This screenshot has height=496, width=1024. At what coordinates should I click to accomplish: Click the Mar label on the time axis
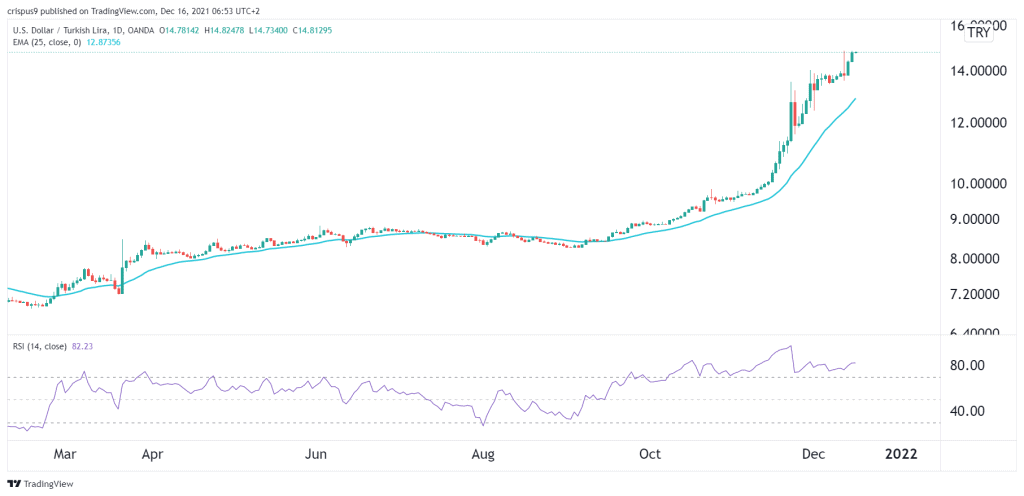tap(63, 454)
